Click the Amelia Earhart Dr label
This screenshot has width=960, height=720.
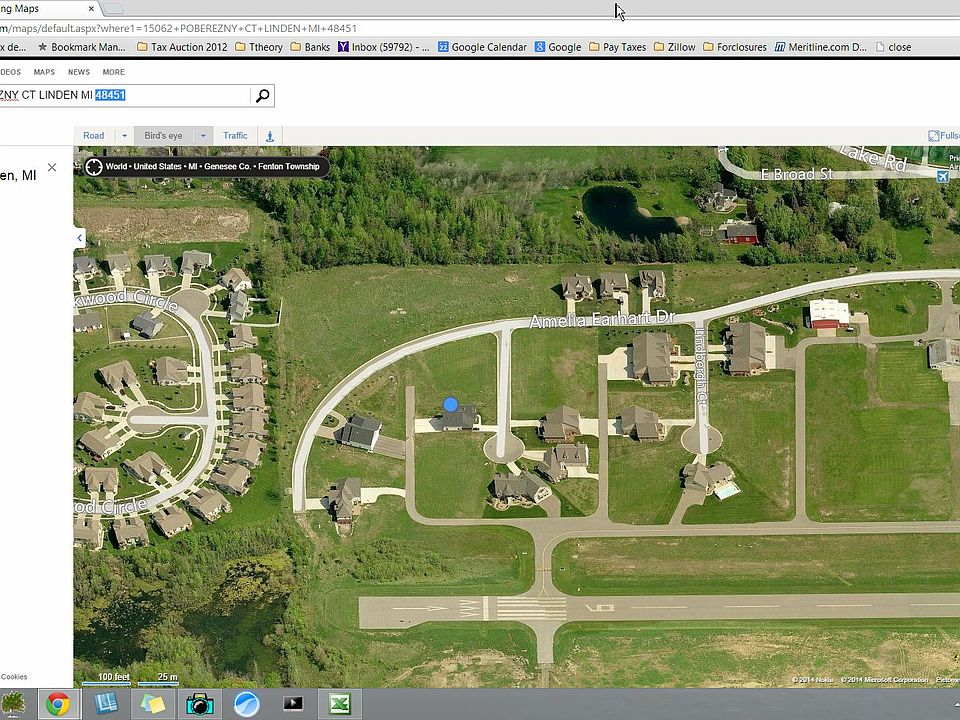[602, 320]
